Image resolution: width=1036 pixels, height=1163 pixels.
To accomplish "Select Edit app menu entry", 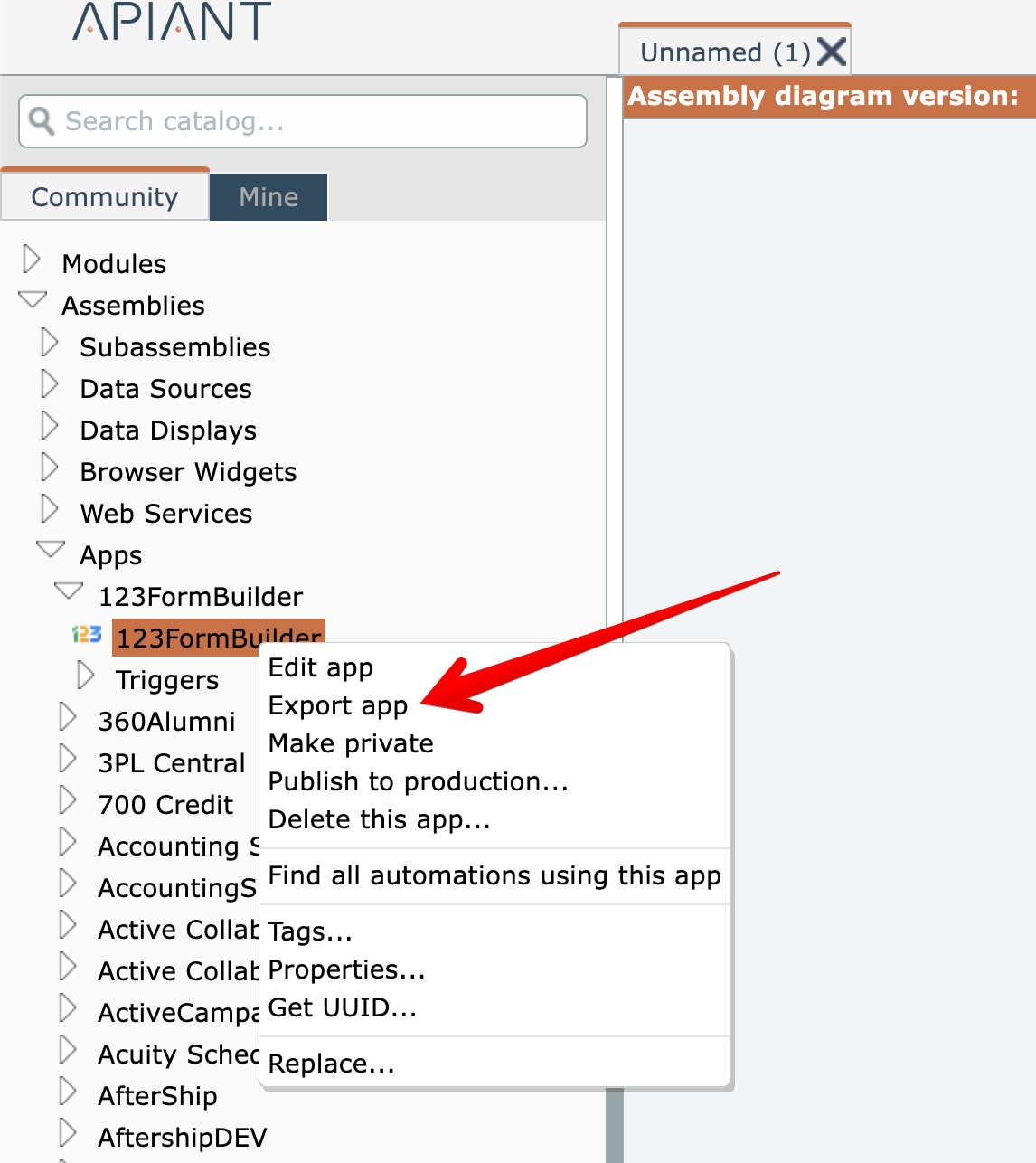I will (x=321, y=667).
